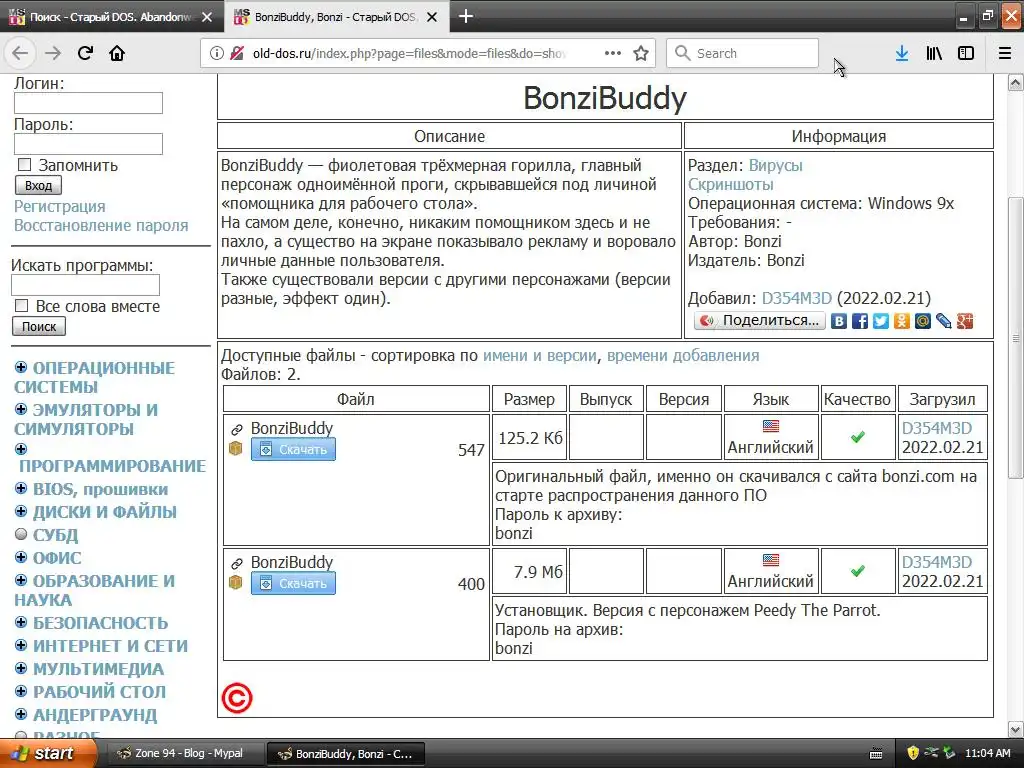Open a new tab with plus

(x=466, y=16)
